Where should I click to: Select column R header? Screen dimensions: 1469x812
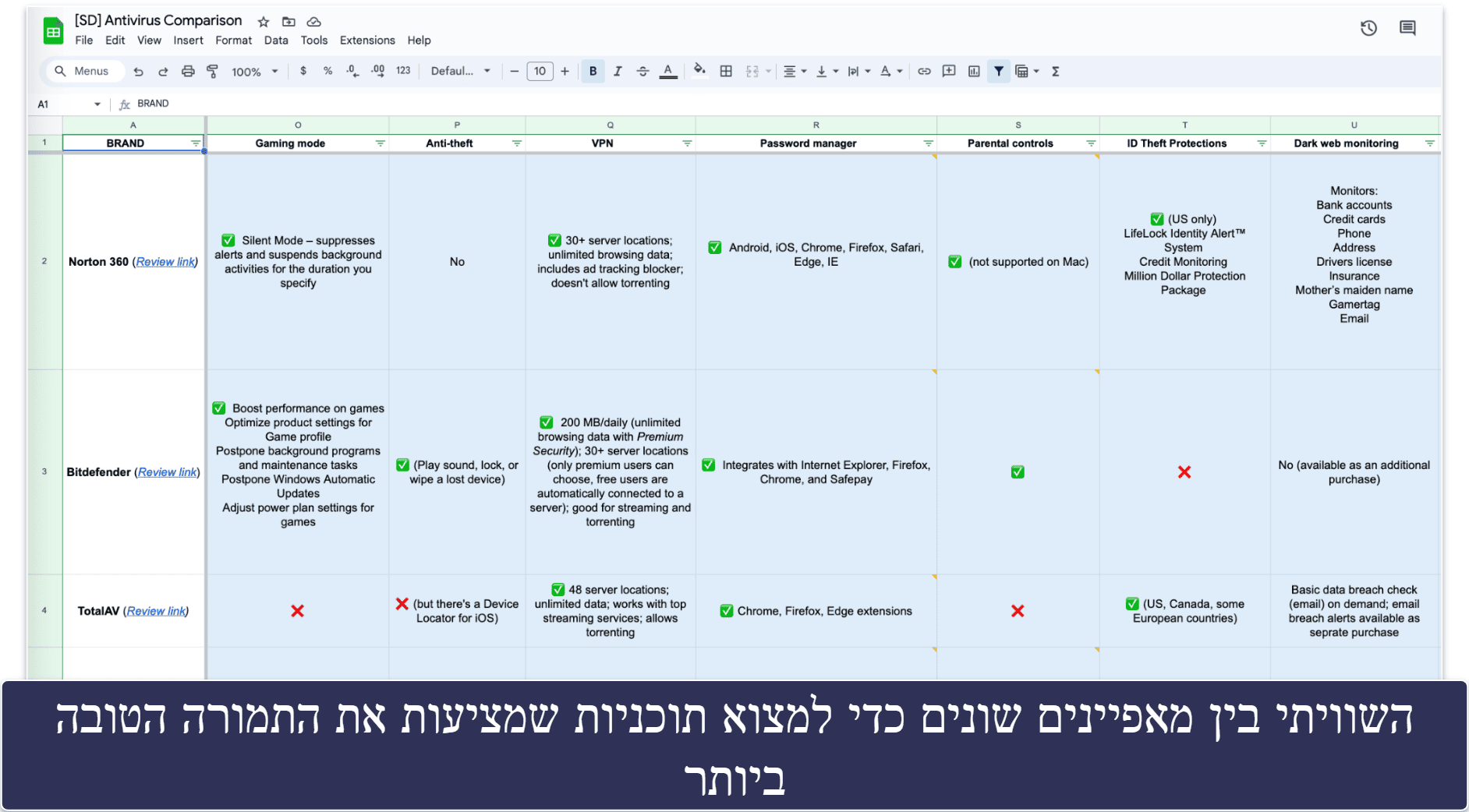(816, 125)
